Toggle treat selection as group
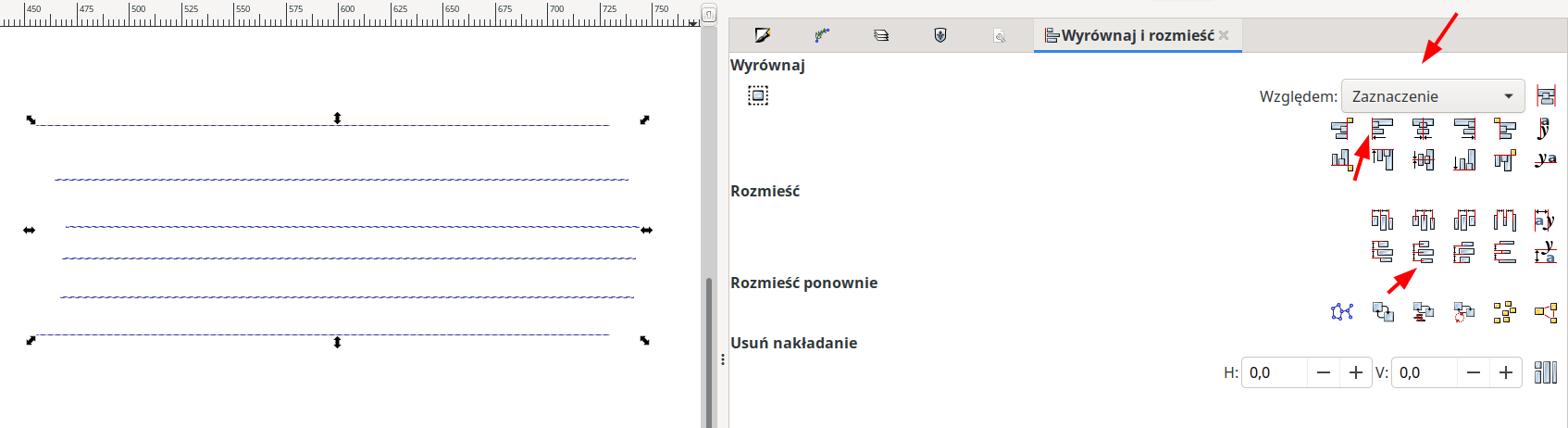This screenshot has height=428, width=1568. click(758, 95)
